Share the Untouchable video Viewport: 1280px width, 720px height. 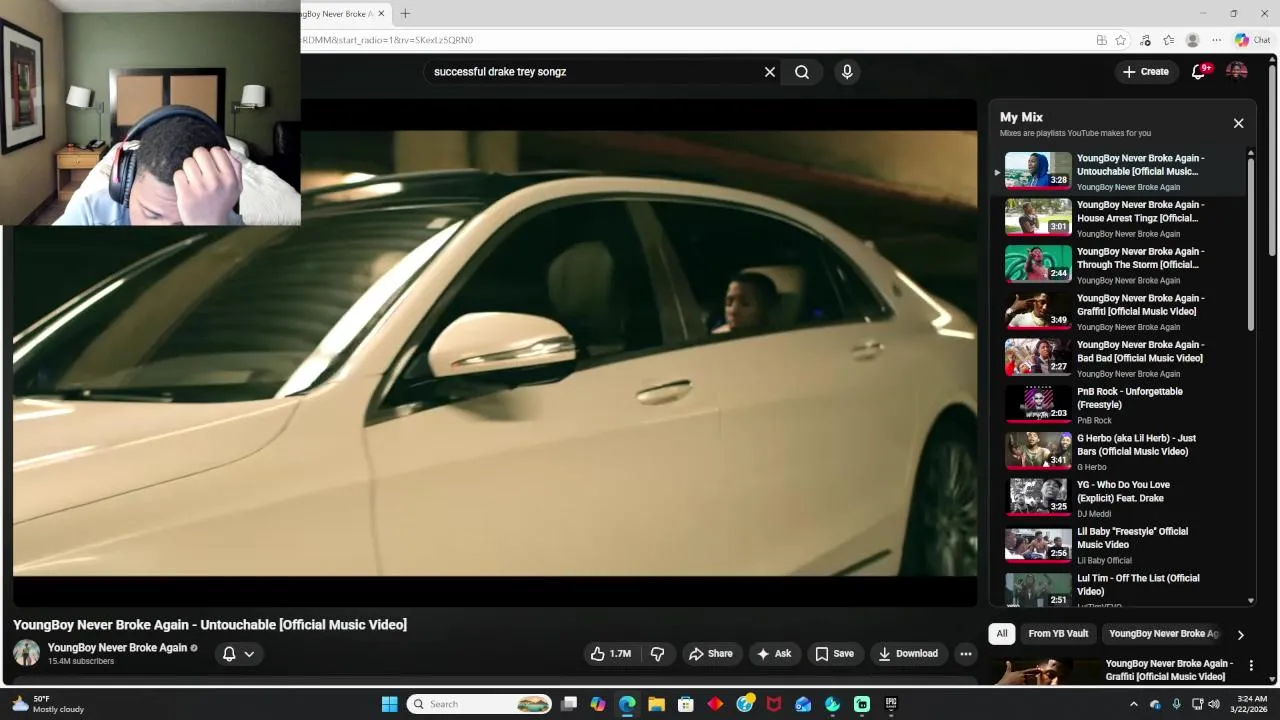pyautogui.click(x=711, y=654)
